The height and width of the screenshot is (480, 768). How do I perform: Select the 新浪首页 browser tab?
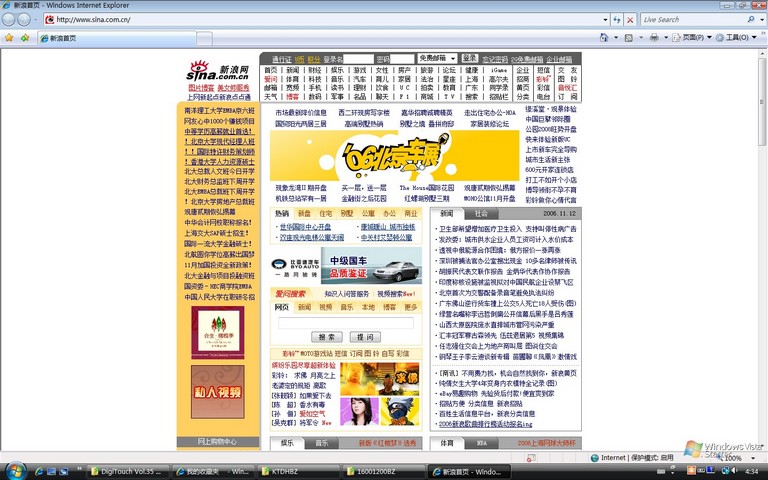118,38
